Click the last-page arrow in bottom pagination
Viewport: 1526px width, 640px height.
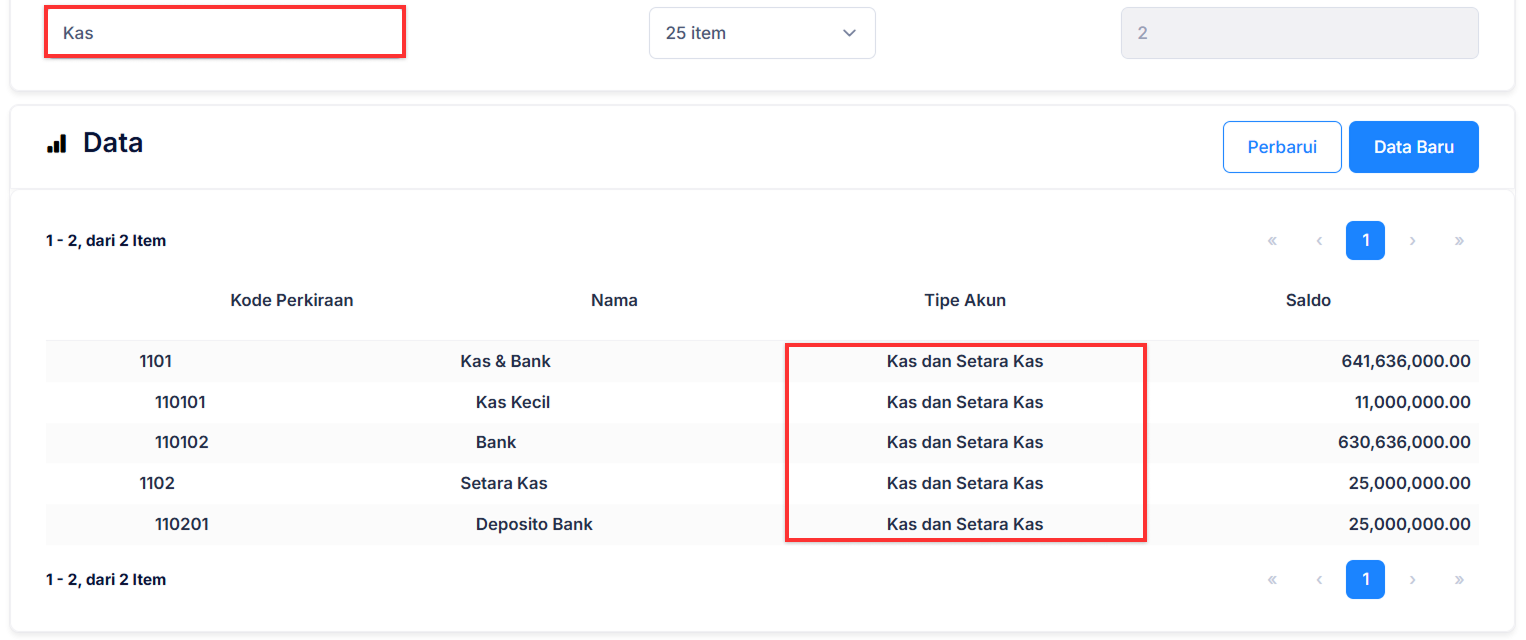pyautogui.click(x=1459, y=579)
